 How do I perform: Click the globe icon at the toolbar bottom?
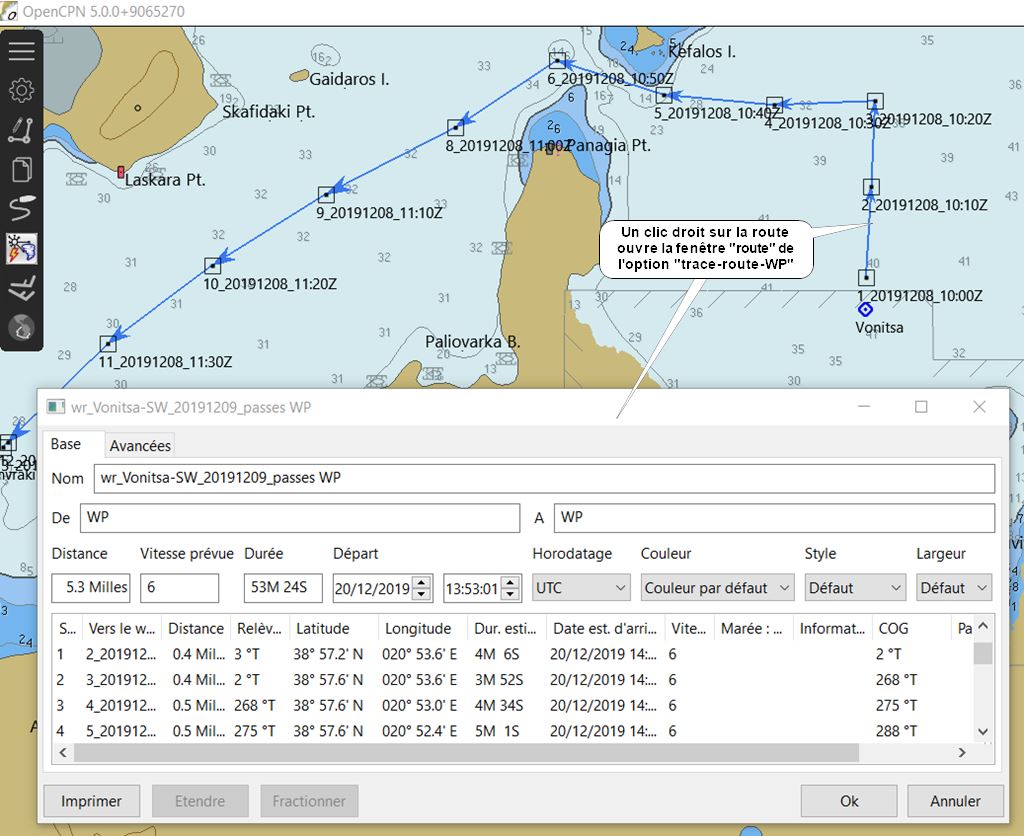[x=22, y=326]
